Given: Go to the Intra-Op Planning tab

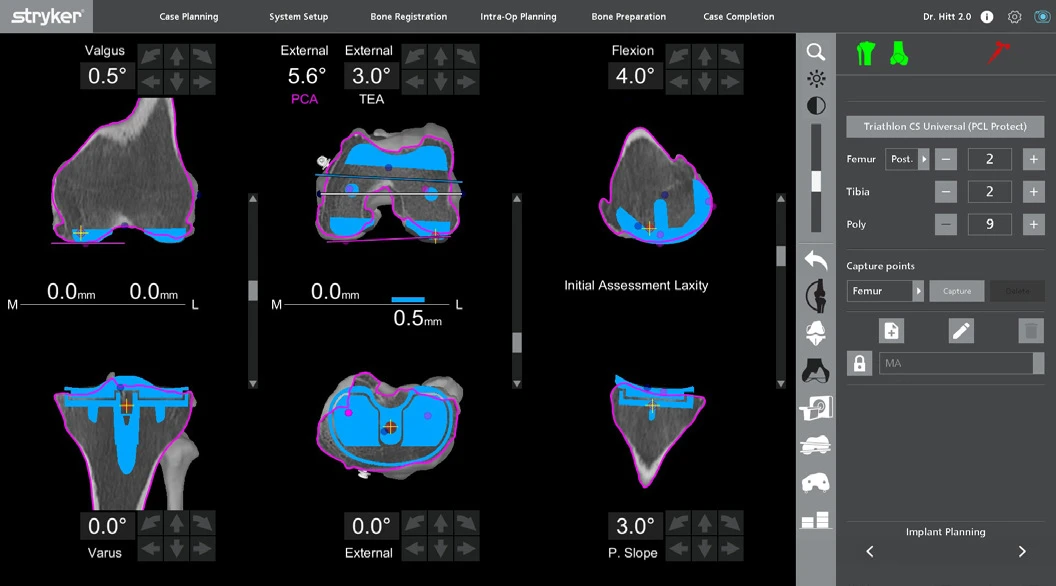Looking at the screenshot, I should [519, 17].
